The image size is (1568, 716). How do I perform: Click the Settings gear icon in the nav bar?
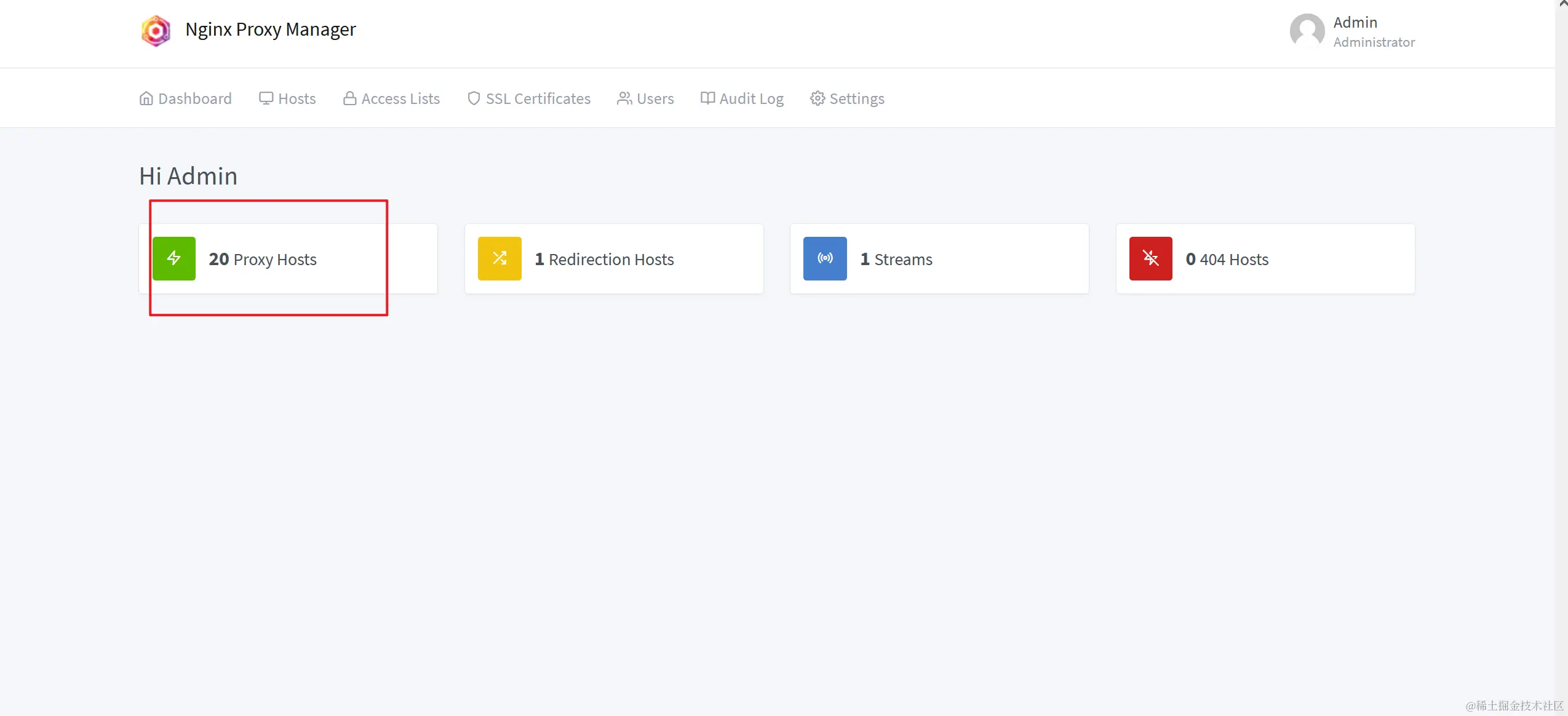tap(818, 98)
